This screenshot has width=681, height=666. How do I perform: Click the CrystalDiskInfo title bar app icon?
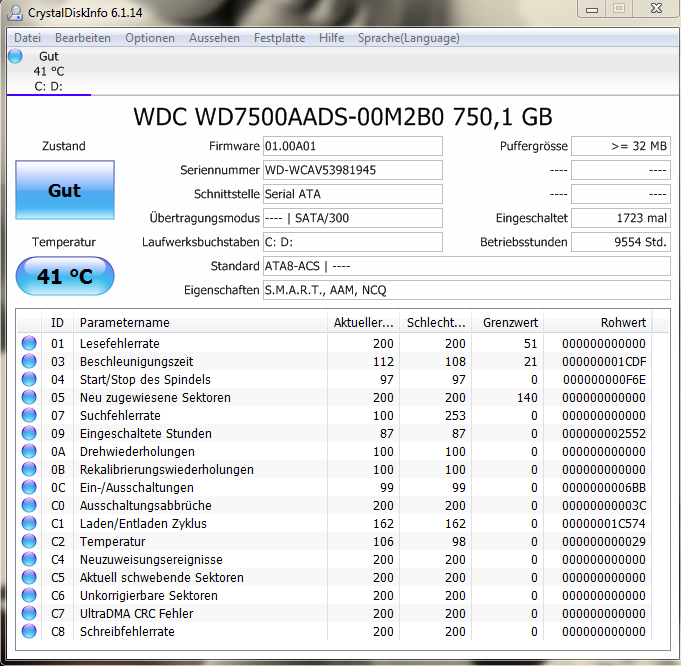(15, 13)
